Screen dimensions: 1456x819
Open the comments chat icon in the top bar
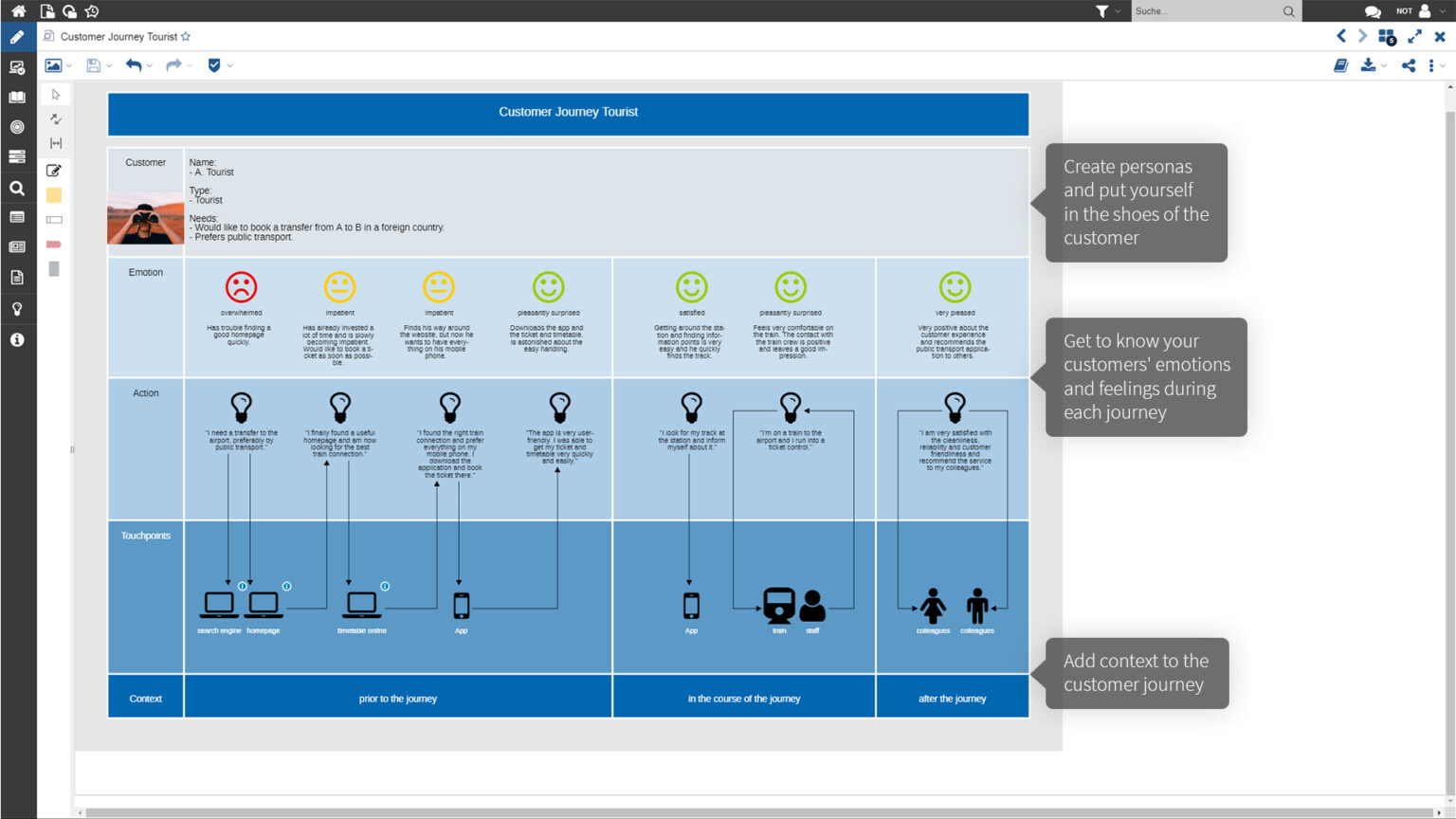click(x=1373, y=10)
